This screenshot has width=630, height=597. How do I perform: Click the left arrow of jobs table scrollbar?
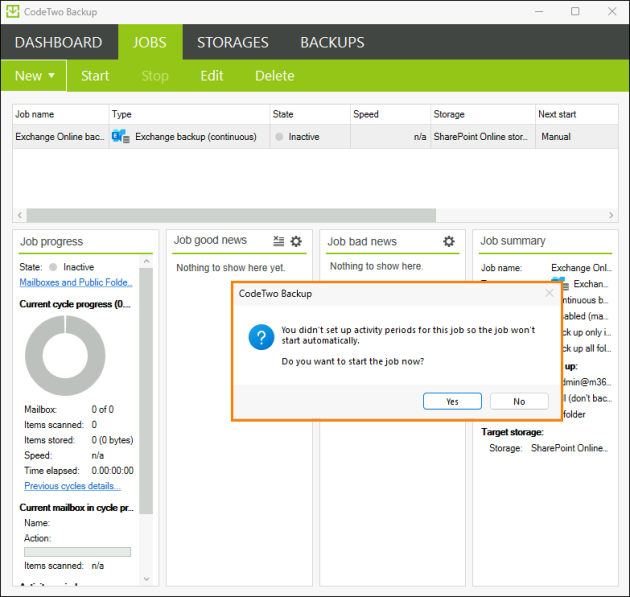(x=20, y=215)
